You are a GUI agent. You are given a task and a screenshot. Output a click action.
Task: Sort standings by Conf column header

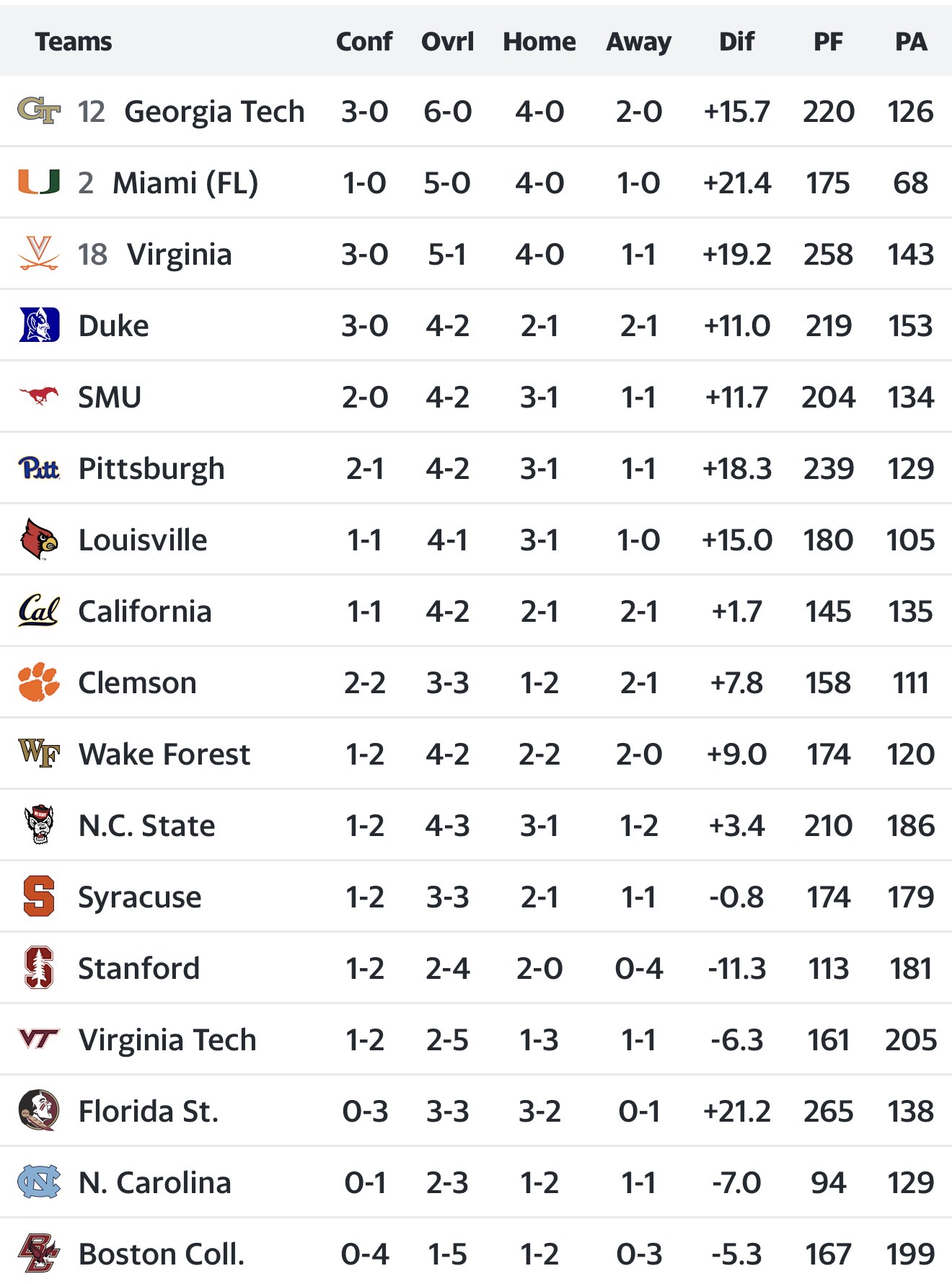364,42
